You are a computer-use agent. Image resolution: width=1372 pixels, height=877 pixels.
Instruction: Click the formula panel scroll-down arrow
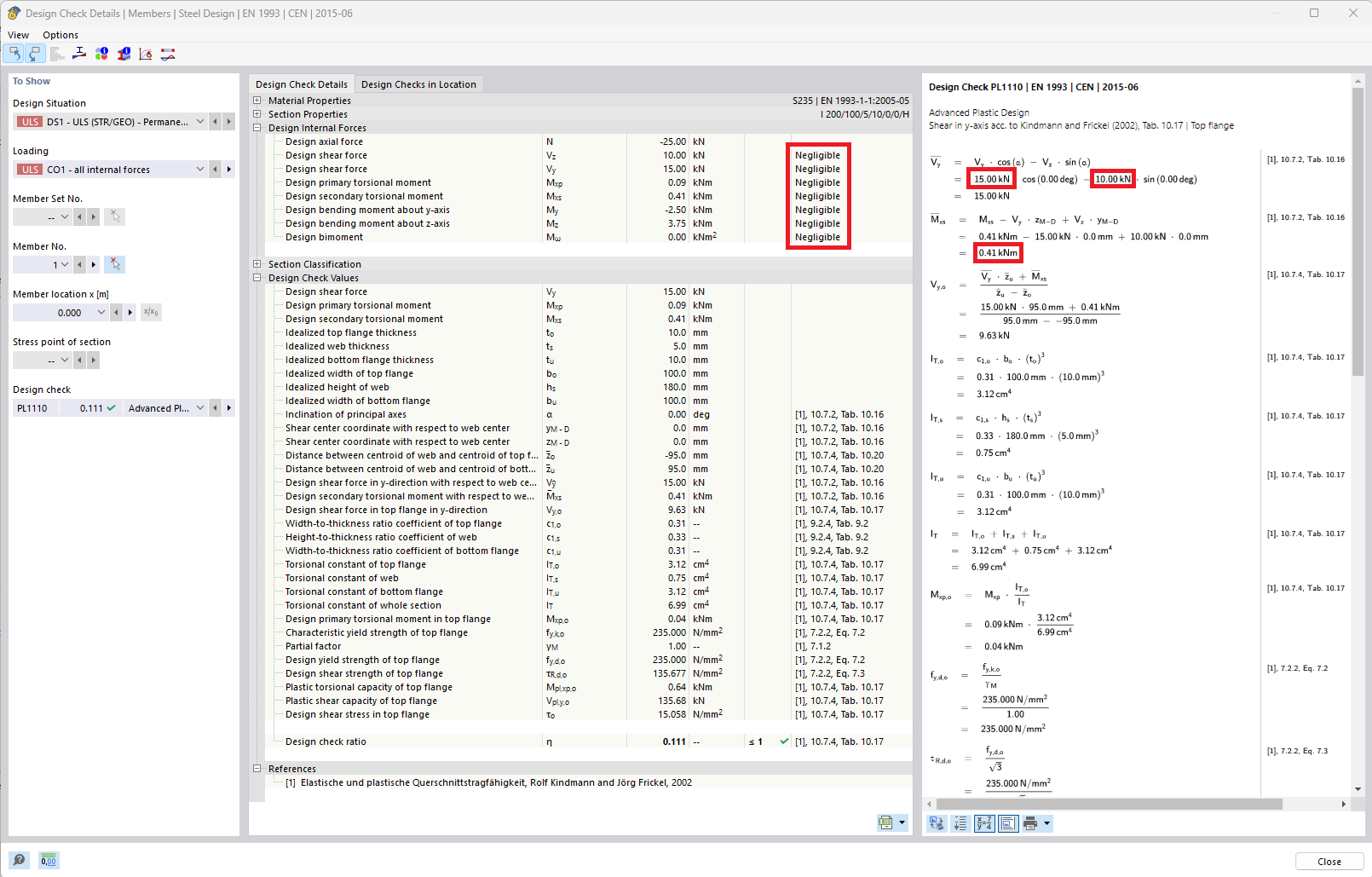pyautogui.click(x=1358, y=789)
